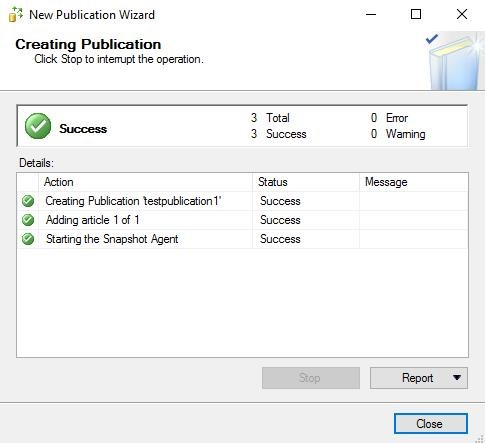Click the Report button

click(x=418, y=378)
